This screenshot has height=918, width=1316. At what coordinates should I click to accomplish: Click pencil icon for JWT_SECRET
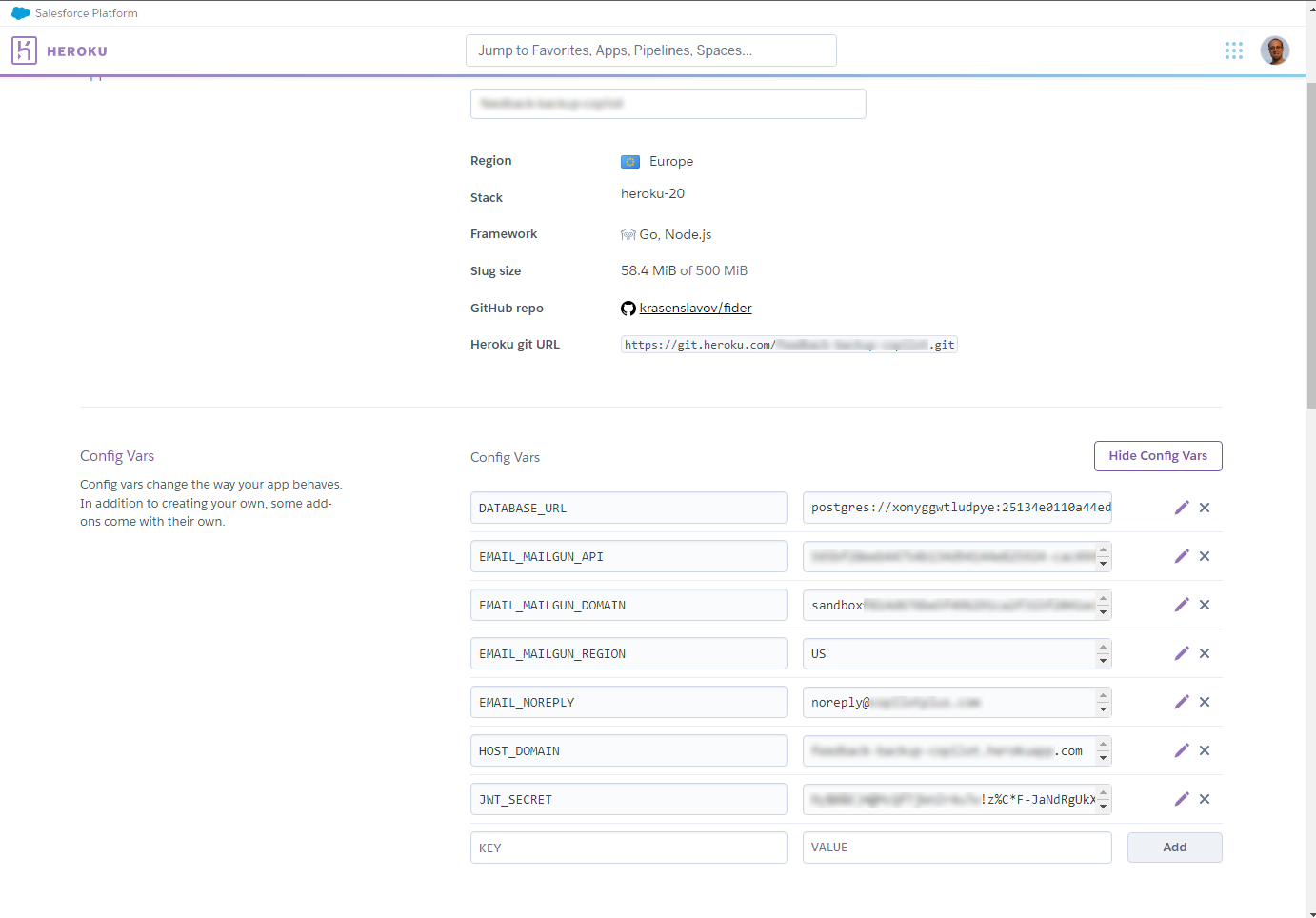point(1181,799)
